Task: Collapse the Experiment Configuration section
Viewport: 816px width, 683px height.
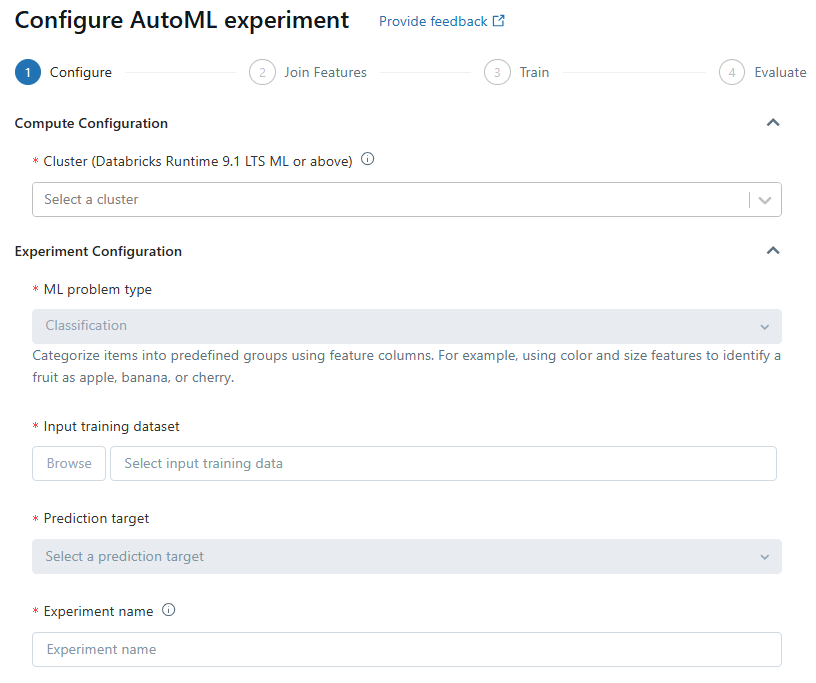Action: (x=773, y=250)
